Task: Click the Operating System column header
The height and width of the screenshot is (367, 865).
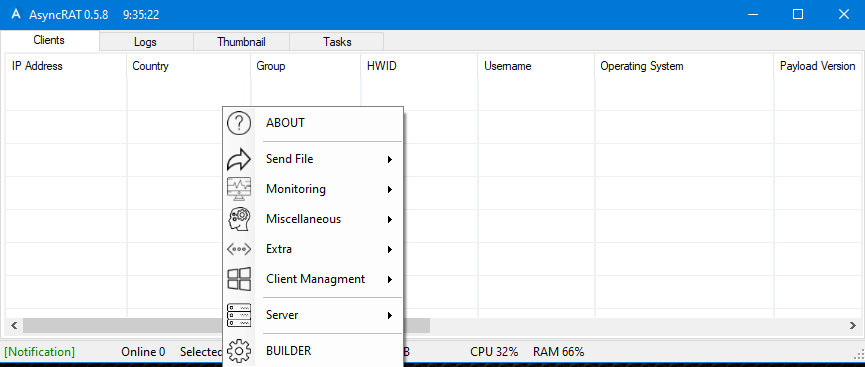Action: [684, 66]
